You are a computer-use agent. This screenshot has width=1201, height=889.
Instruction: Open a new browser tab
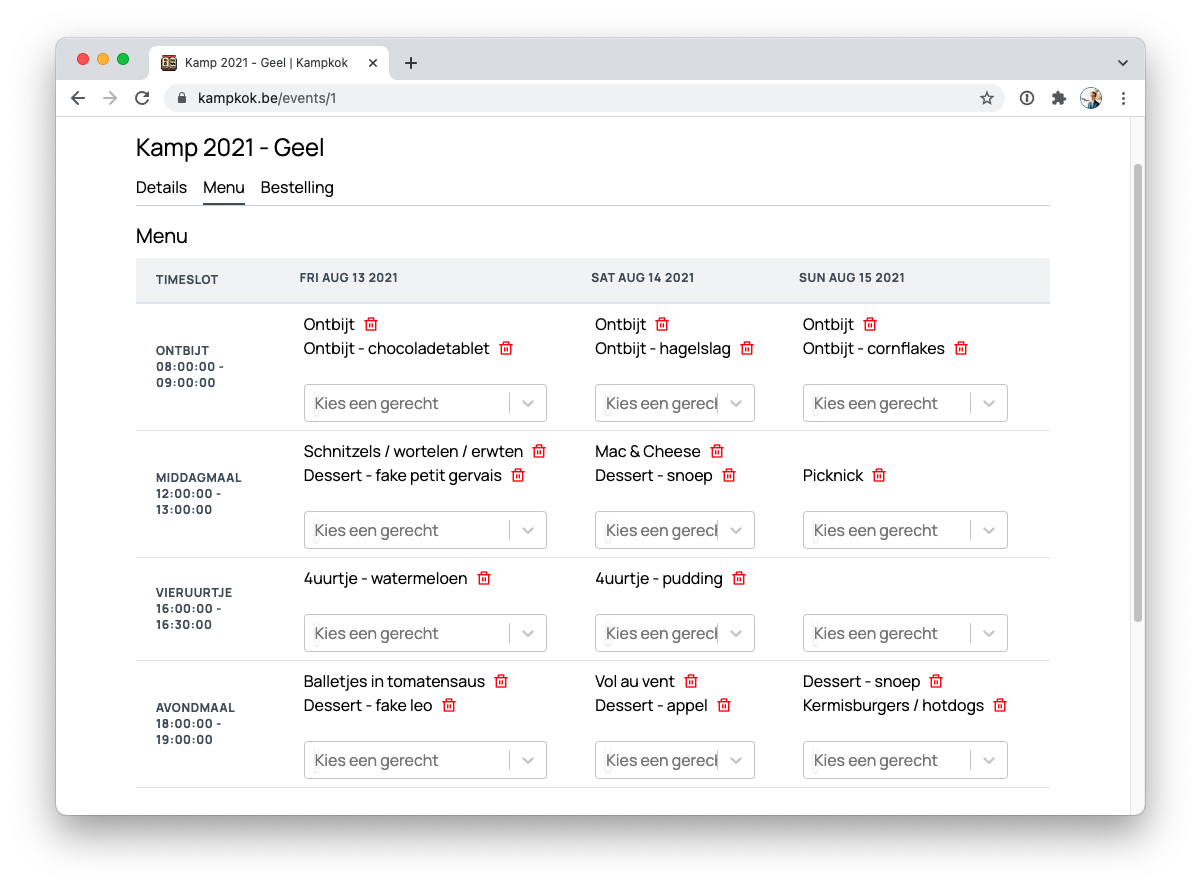(x=411, y=63)
